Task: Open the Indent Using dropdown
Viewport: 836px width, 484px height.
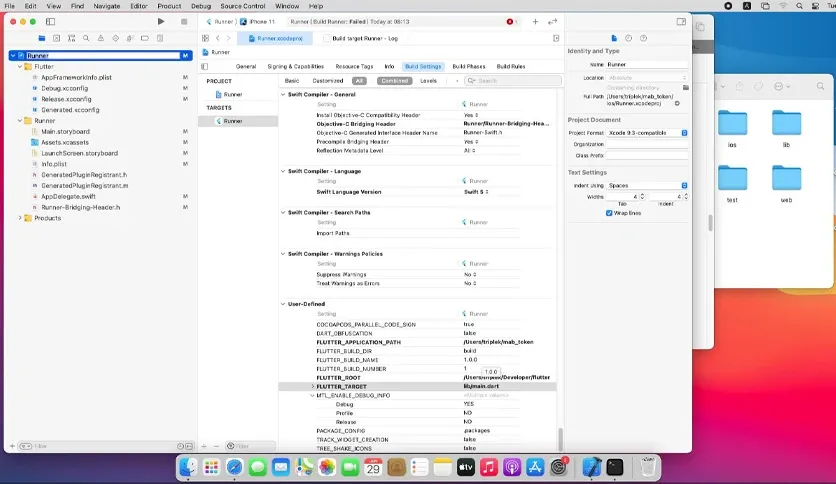Action: click(x=647, y=185)
